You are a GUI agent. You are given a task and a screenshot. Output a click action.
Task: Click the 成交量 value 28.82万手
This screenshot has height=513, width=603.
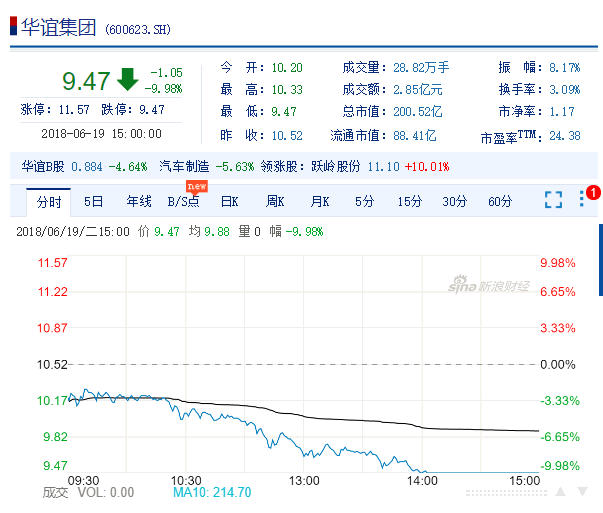coord(421,68)
